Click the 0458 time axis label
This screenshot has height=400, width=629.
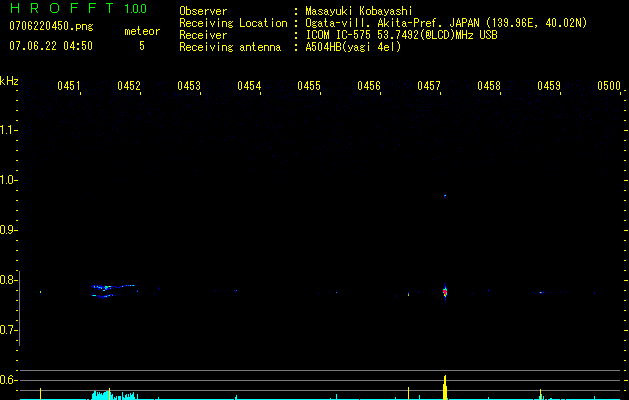click(x=489, y=86)
